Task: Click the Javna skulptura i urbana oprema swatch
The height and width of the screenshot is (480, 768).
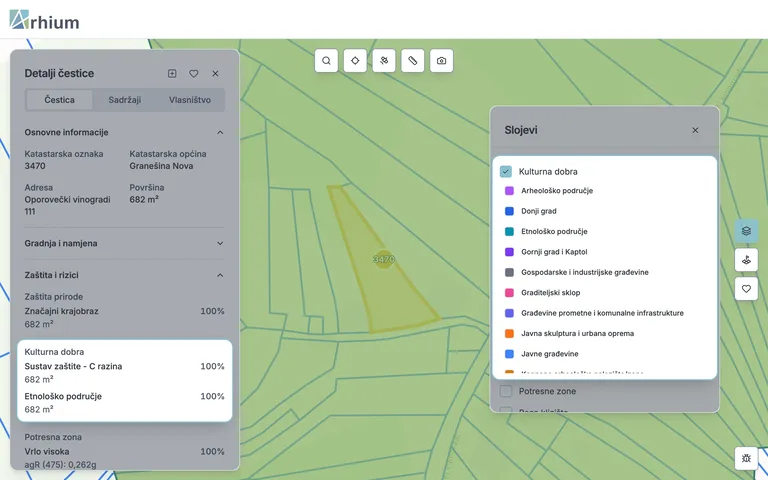Action: pyautogui.click(x=509, y=334)
